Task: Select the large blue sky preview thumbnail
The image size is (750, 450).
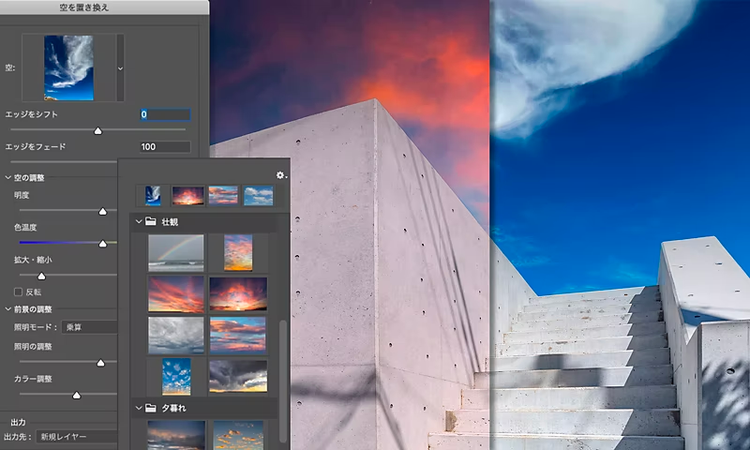Action: pyautogui.click(x=69, y=67)
